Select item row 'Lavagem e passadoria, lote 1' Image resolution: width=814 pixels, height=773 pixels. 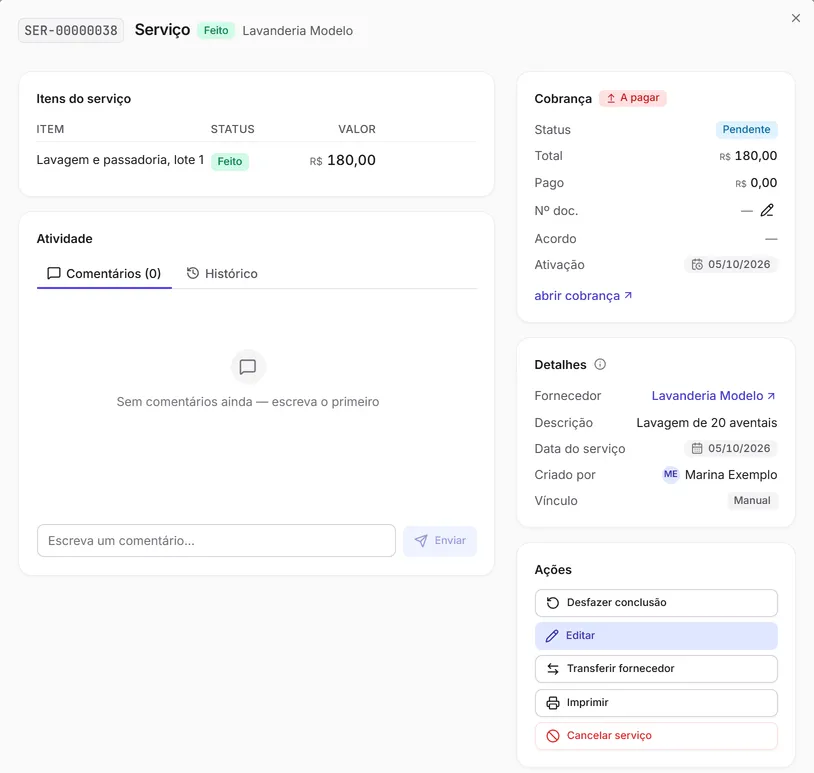click(x=256, y=160)
